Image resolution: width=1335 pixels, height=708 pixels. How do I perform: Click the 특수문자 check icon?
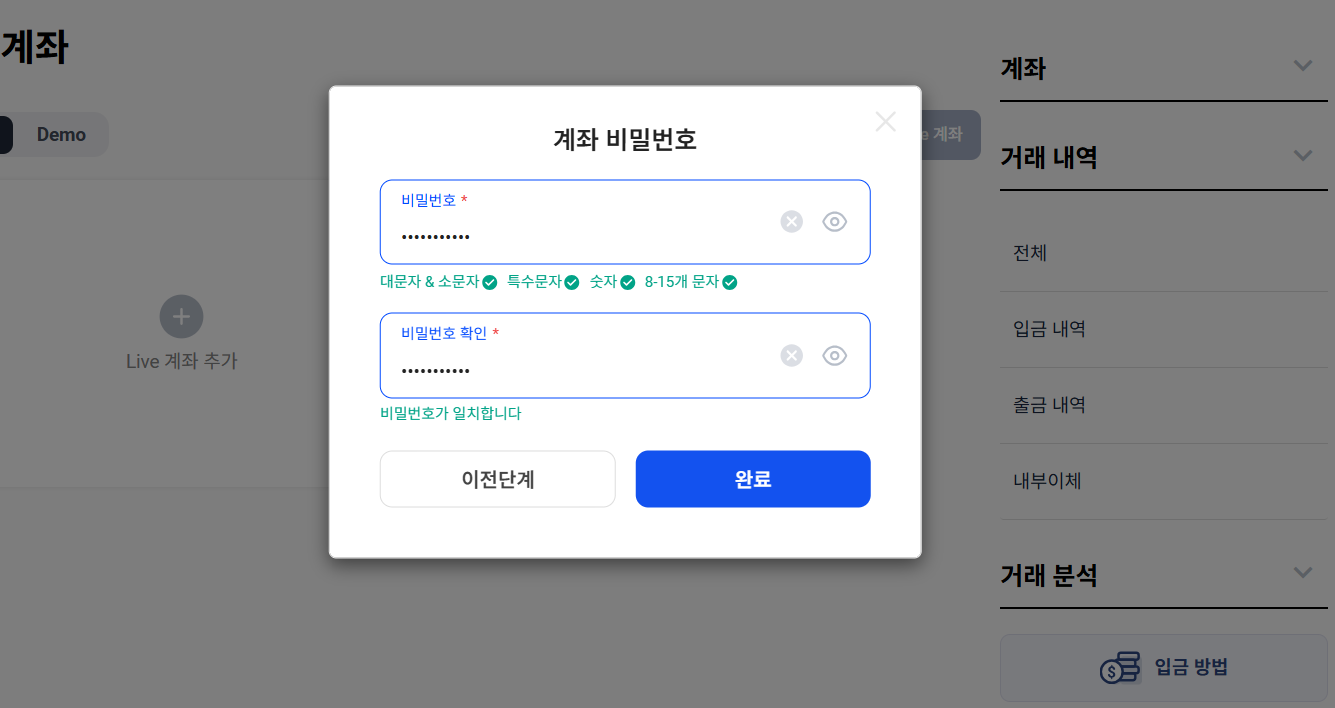pos(572,283)
